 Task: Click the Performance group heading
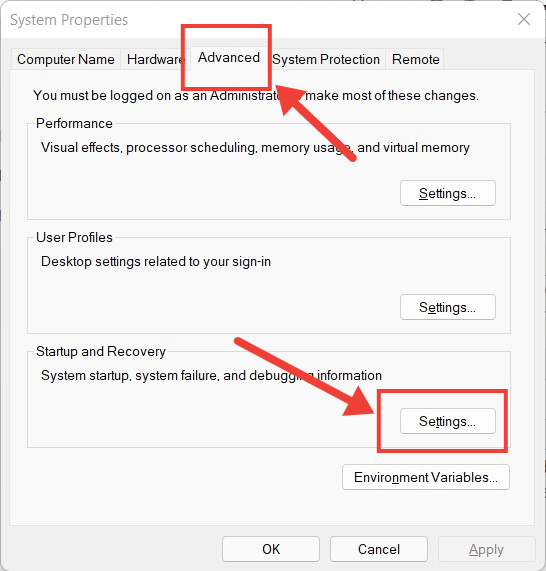pos(74,123)
